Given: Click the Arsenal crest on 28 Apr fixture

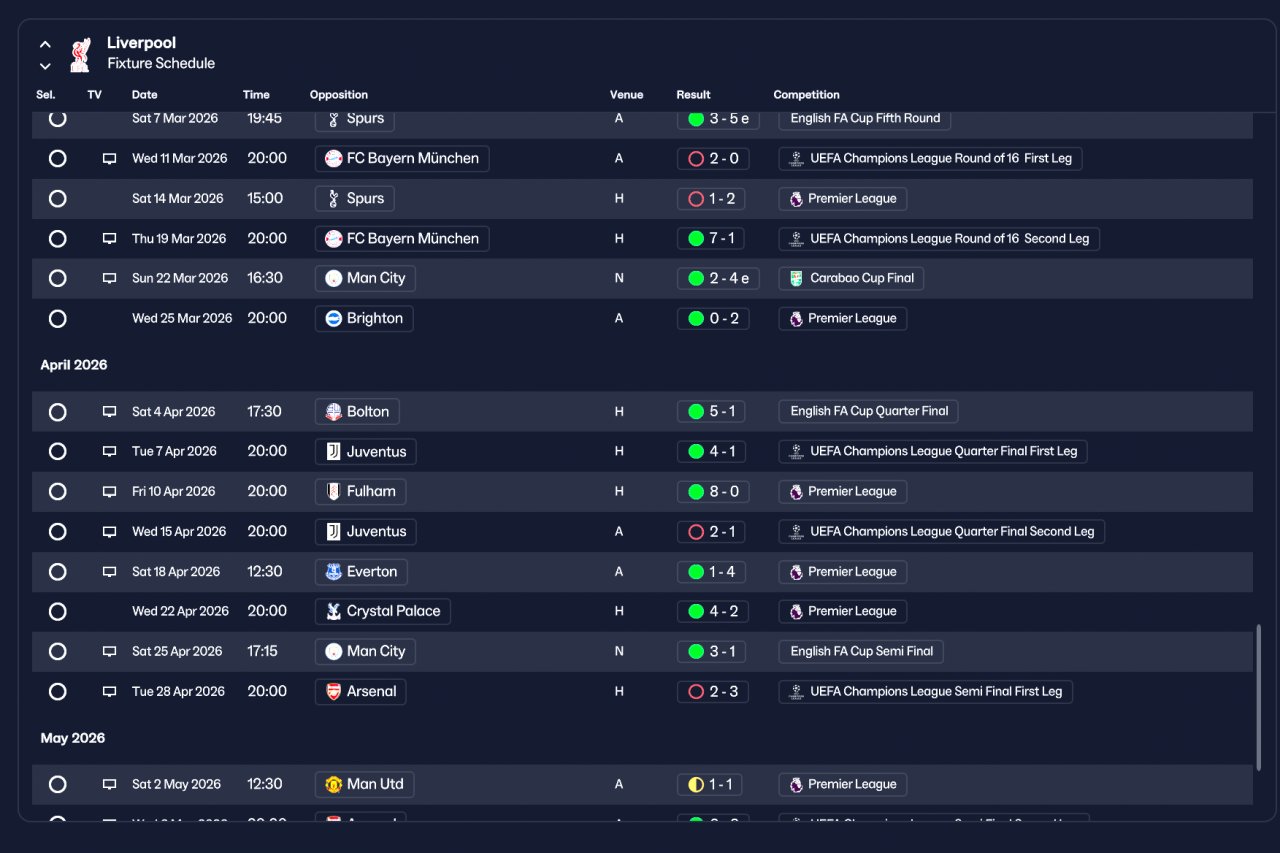Looking at the screenshot, I should click(334, 692).
